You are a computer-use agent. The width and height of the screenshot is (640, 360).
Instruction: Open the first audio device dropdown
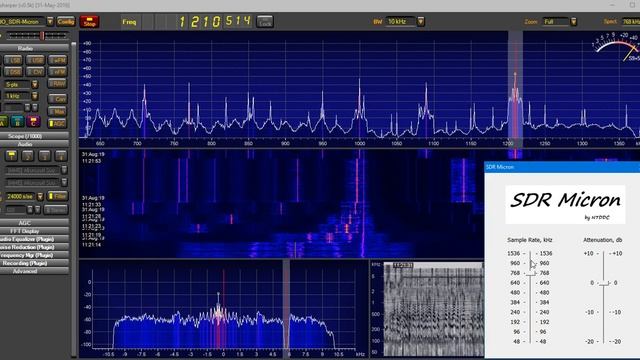pos(64,170)
